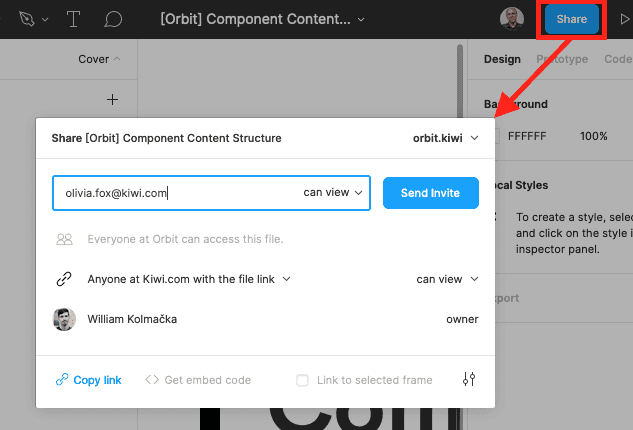Open share advanced settings sliders icon

click(470, 380)
